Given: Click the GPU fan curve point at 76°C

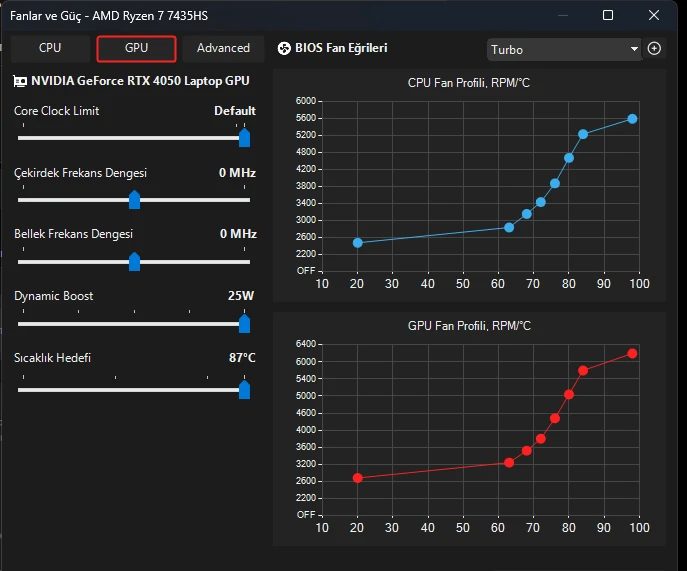Looking at the screenshot, I should tap(555, 418).
